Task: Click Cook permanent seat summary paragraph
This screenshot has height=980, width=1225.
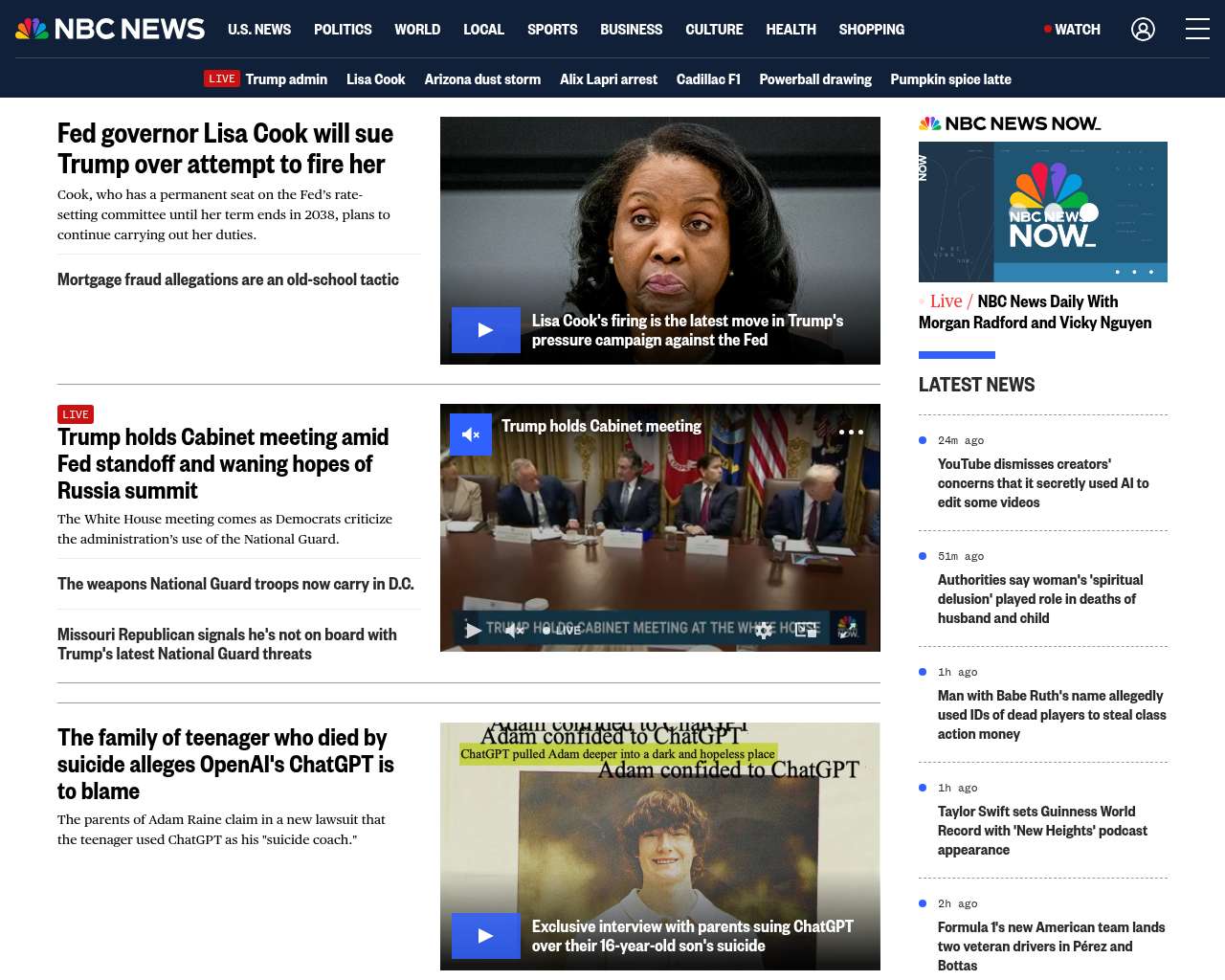Action: pyautogui.click(x=224, y=214)
